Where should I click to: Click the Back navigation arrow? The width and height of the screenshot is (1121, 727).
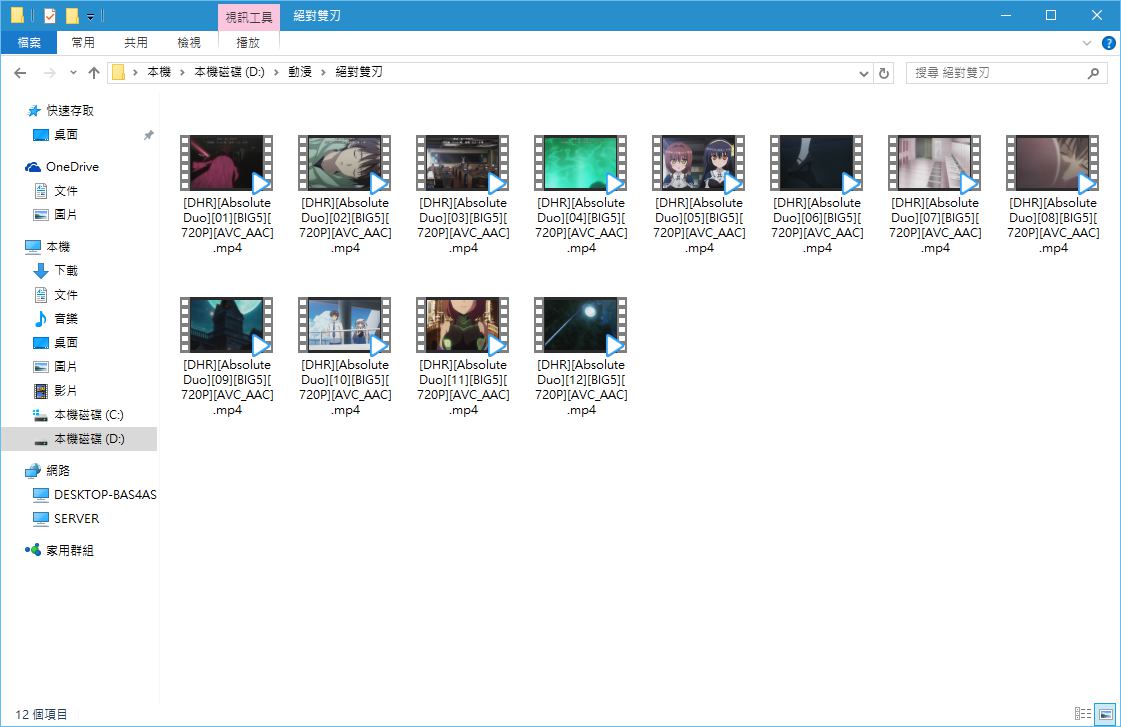[x=20, y=73]
